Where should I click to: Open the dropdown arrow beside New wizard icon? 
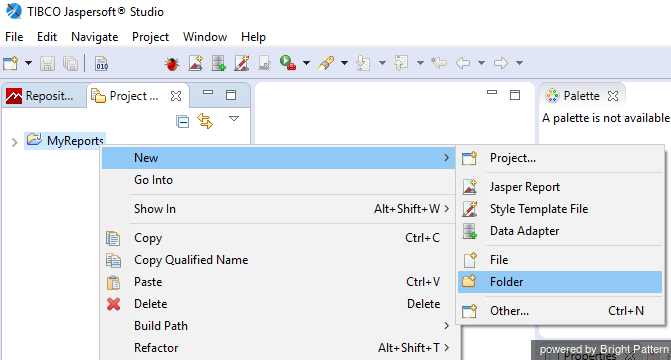coord(28,63)
